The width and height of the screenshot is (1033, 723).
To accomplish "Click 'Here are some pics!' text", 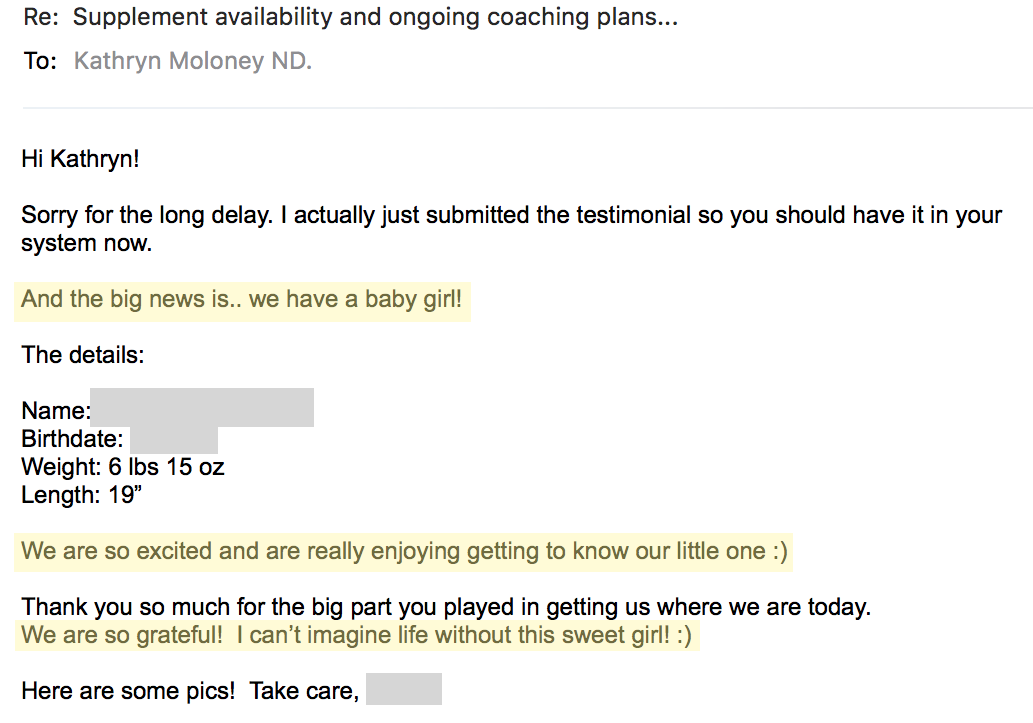I will point(128,691).
